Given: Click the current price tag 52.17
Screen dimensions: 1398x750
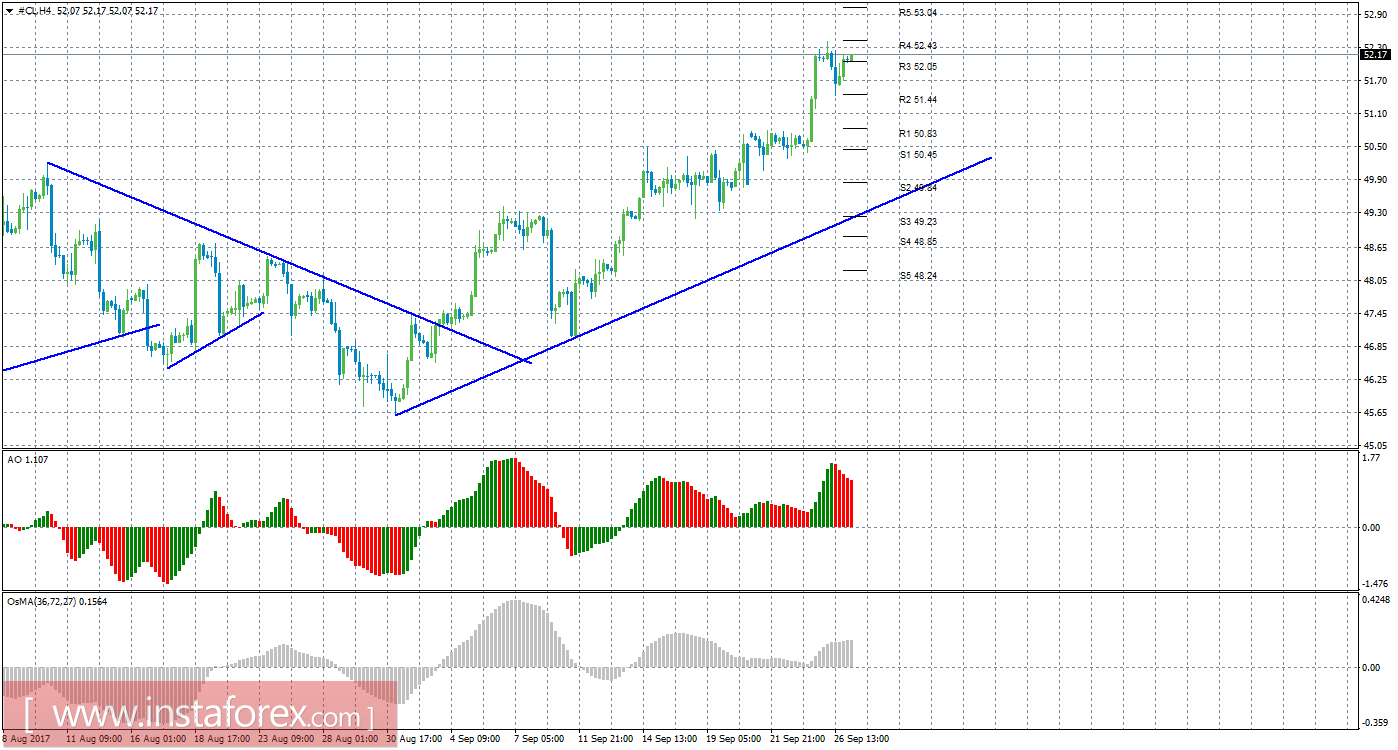Looking at the screenshot, I should (x=1375, y=55).
